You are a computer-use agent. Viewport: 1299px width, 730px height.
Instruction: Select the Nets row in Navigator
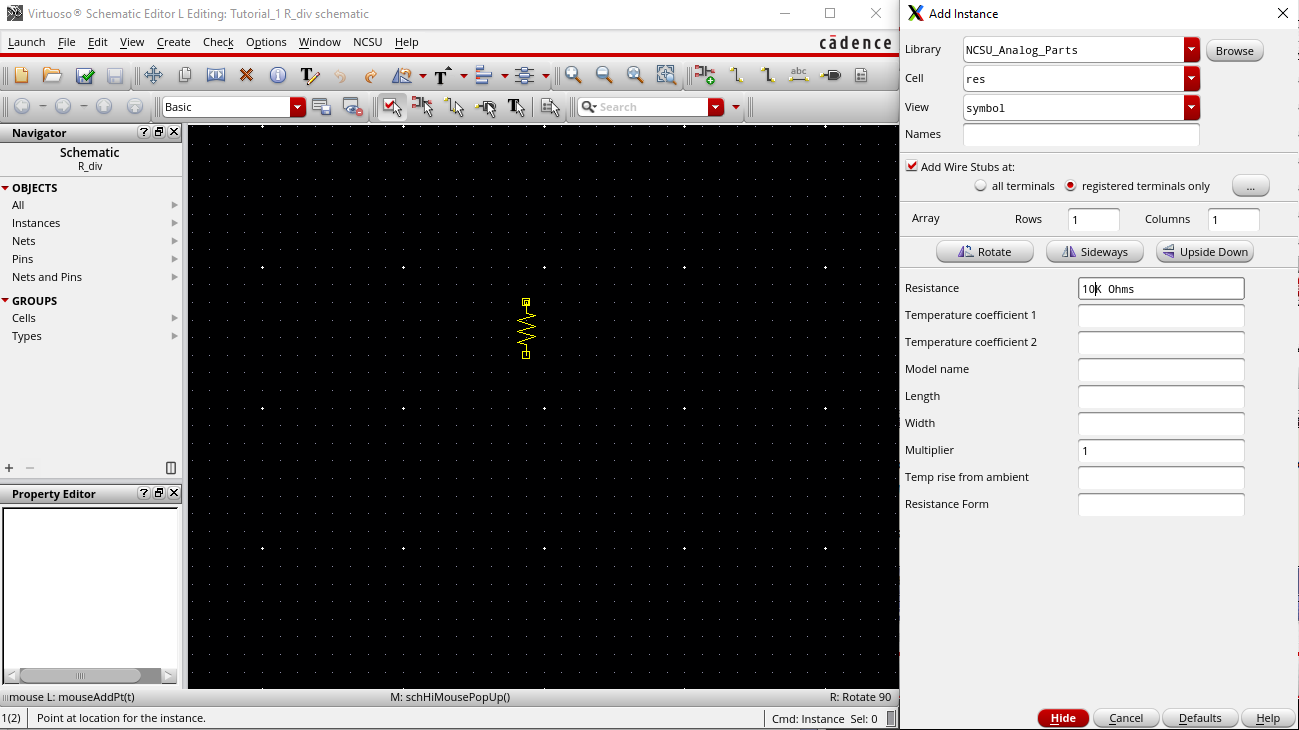(x=90, y=241)
